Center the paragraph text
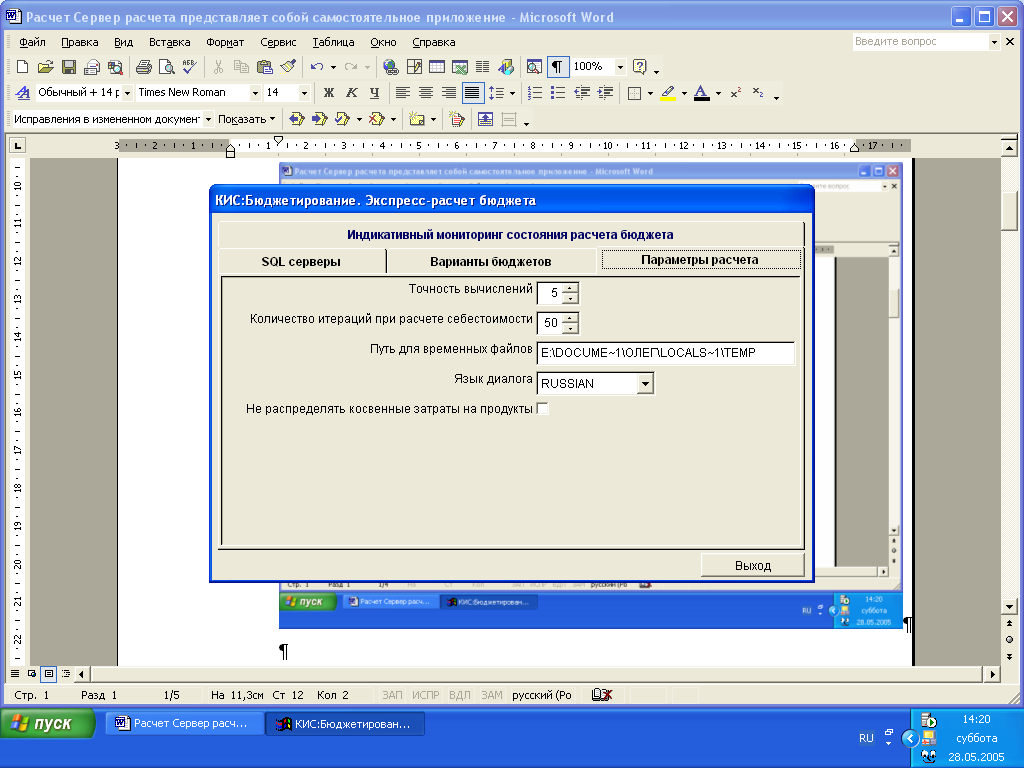The height and width of the screenshot is (768, 1024). (426, 93)
